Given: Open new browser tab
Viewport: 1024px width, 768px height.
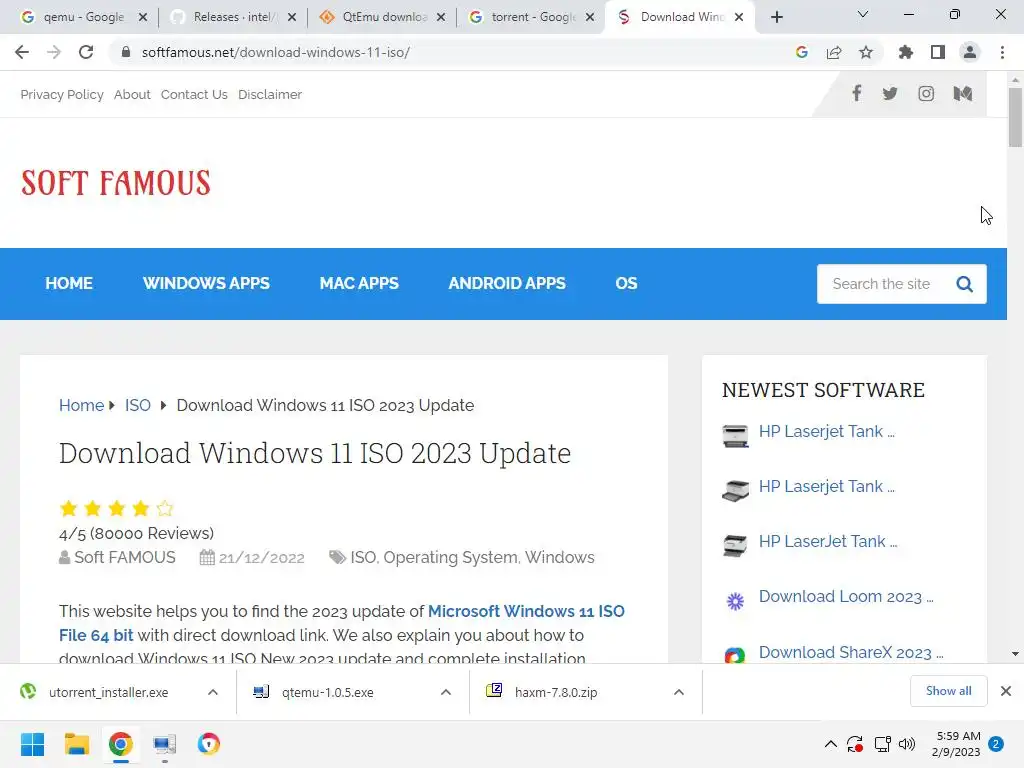Looking at the screenshot, I should click(x=776, y=17).
